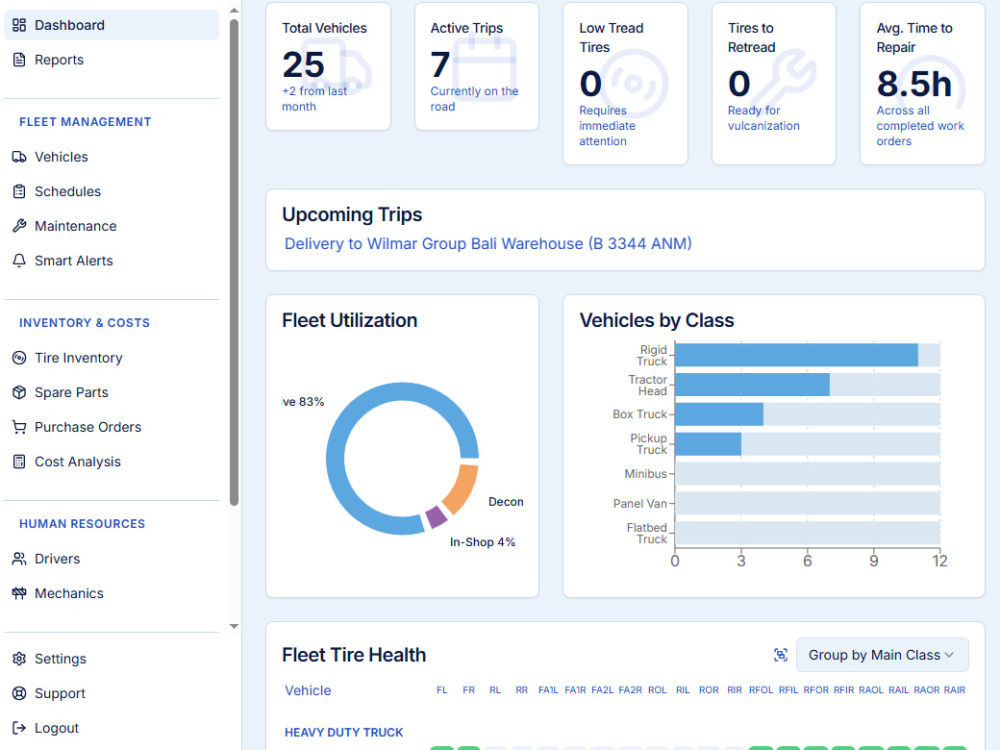Open Smart Alerts
The height and width of the screenshot is (750, 1000).
(111, 260)
